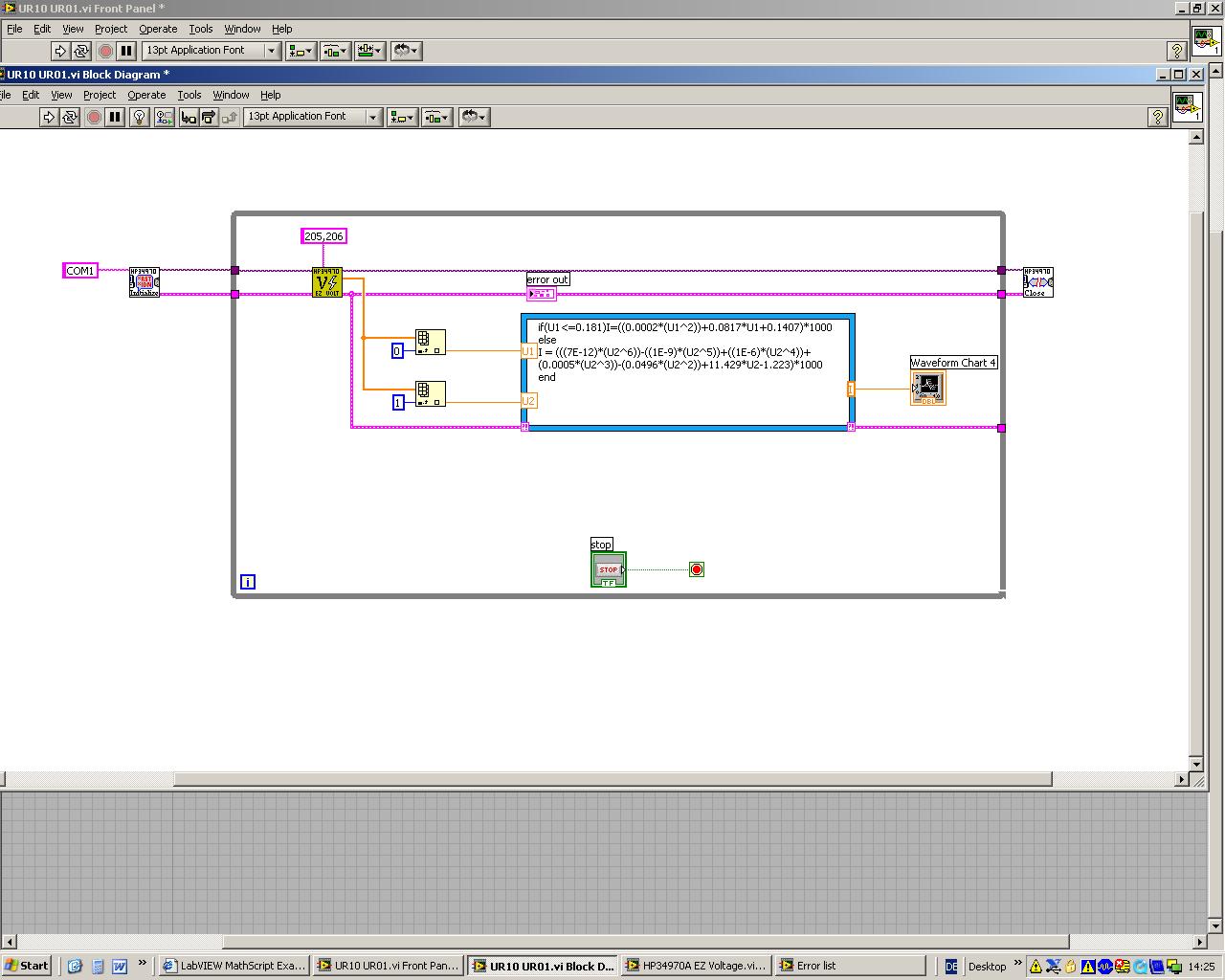Screen dimensions: 1225x980
Task: Select Waveform Chart 4 terminal
Action: (928, 387)
